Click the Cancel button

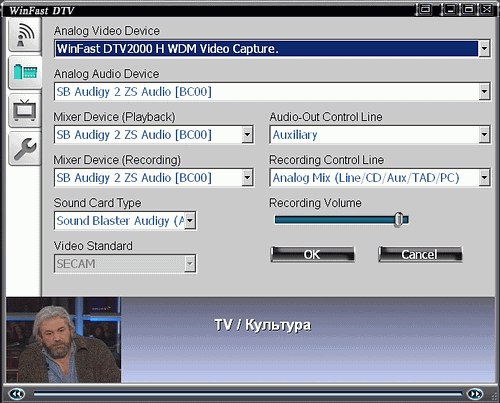tap(420, 254)
